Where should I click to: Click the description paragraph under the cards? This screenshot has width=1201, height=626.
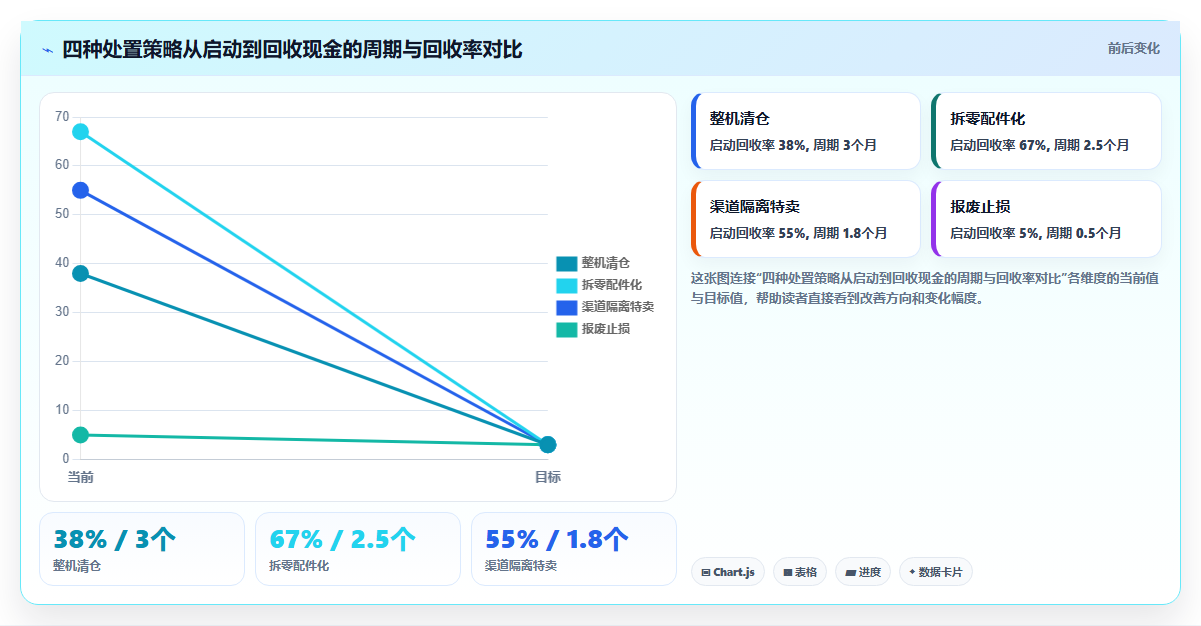point(925,288)
